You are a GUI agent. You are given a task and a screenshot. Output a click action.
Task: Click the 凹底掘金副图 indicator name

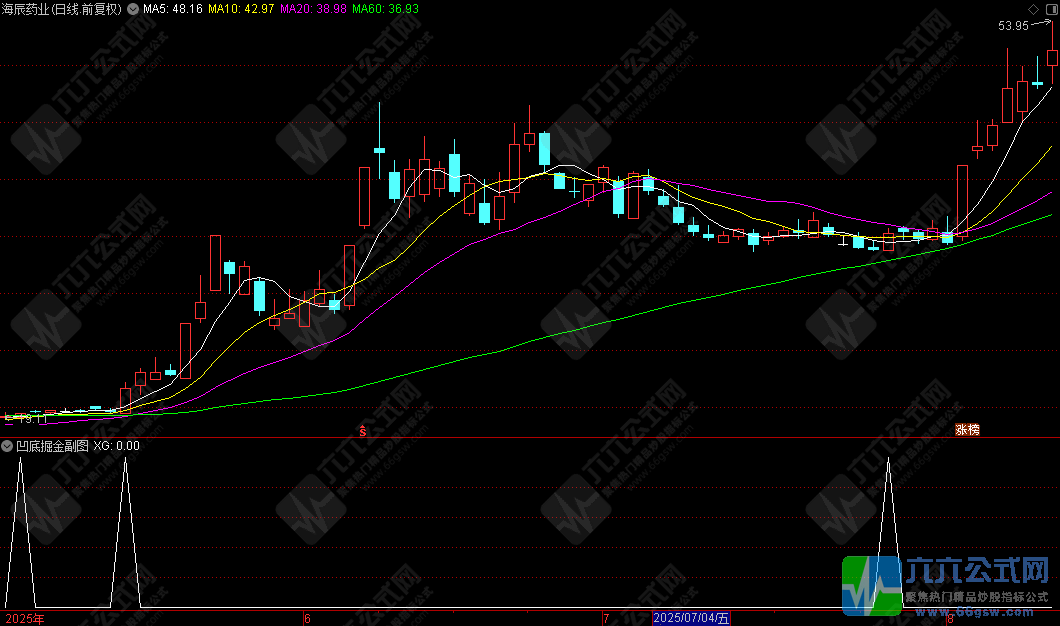click(x=53, y=446)
